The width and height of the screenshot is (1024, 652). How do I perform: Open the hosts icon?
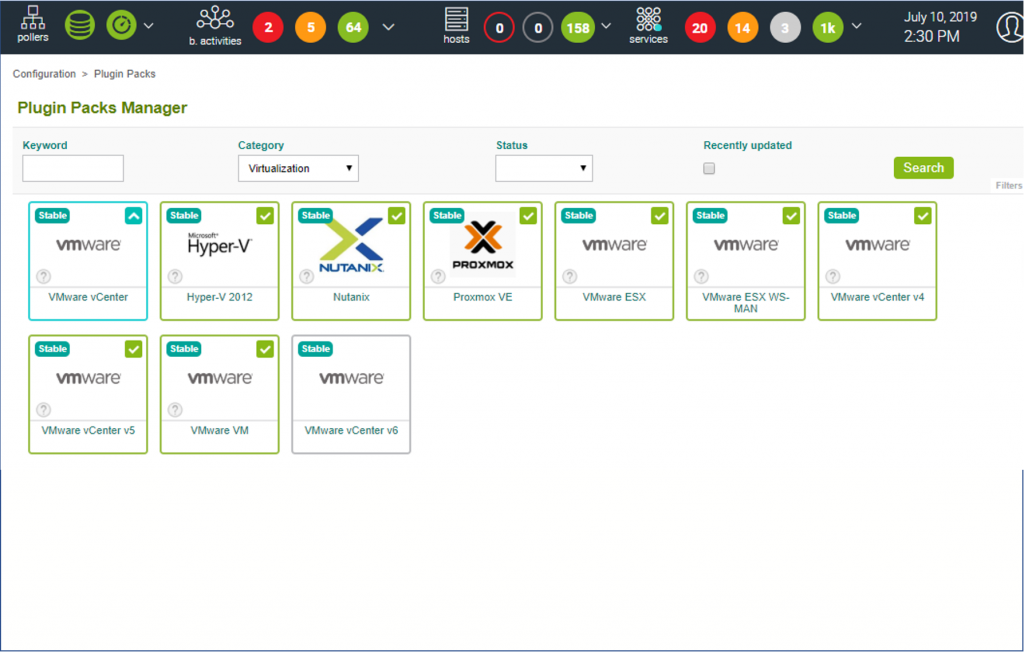[456, 25]
